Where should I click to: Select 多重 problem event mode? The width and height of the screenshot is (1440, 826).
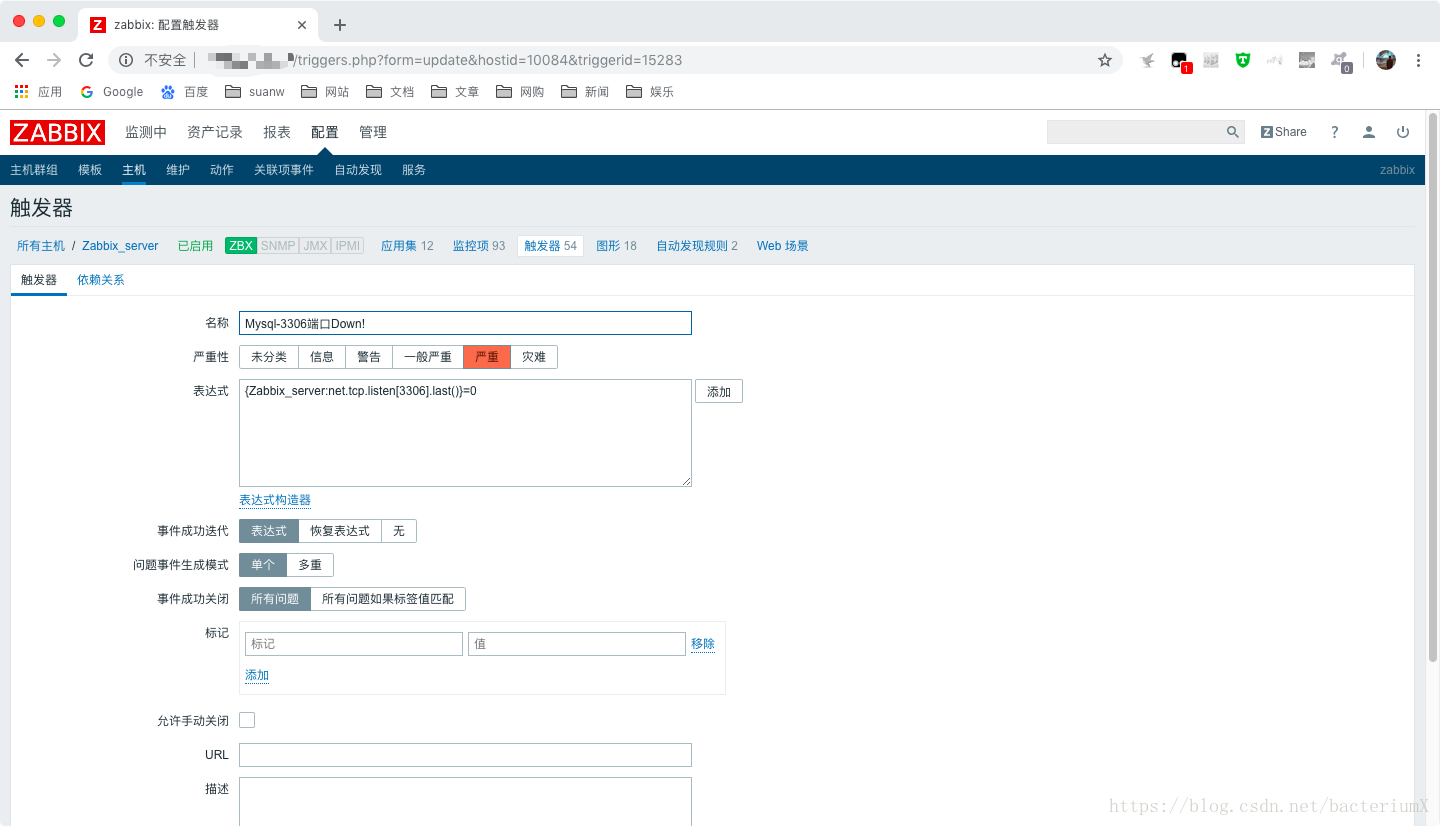(x=310, y=565)
